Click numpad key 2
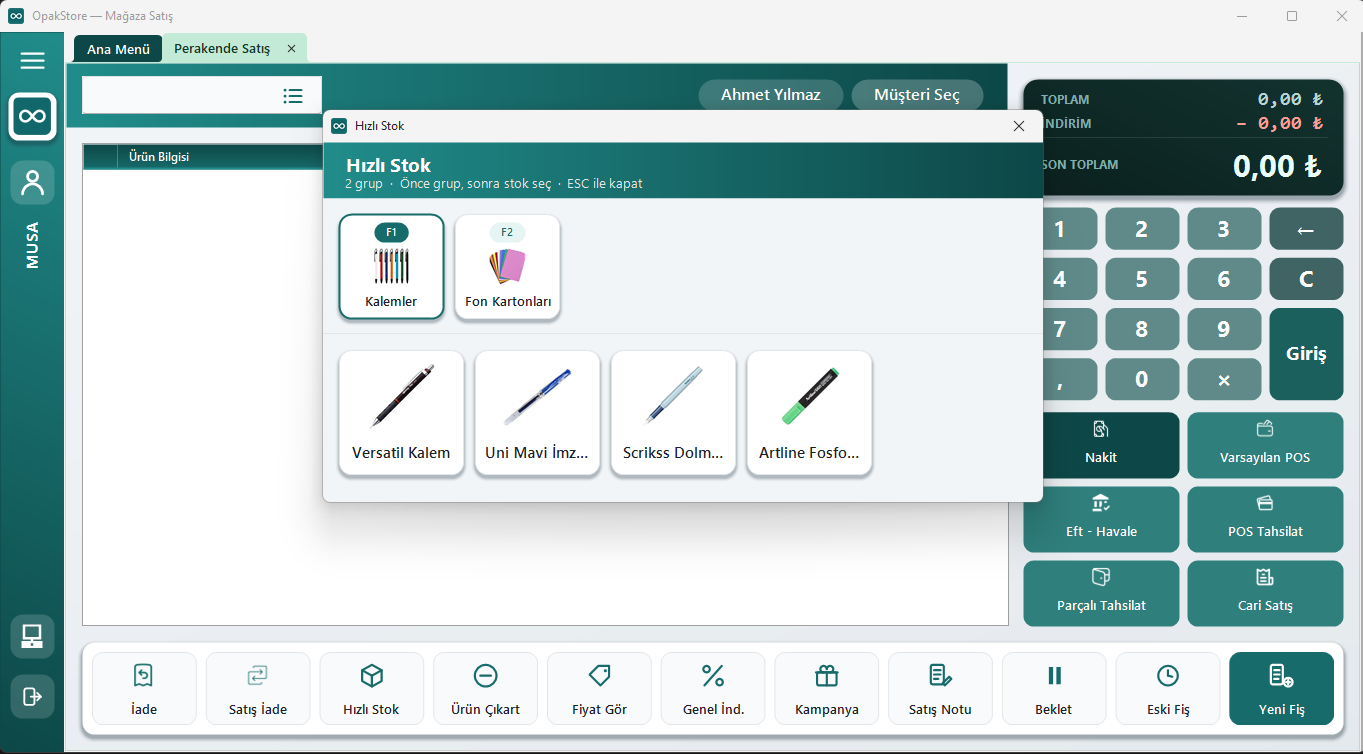Image resolution: width=1363 pixels, height=754 pixels. pyautogui.click(x=1141, y=229)
